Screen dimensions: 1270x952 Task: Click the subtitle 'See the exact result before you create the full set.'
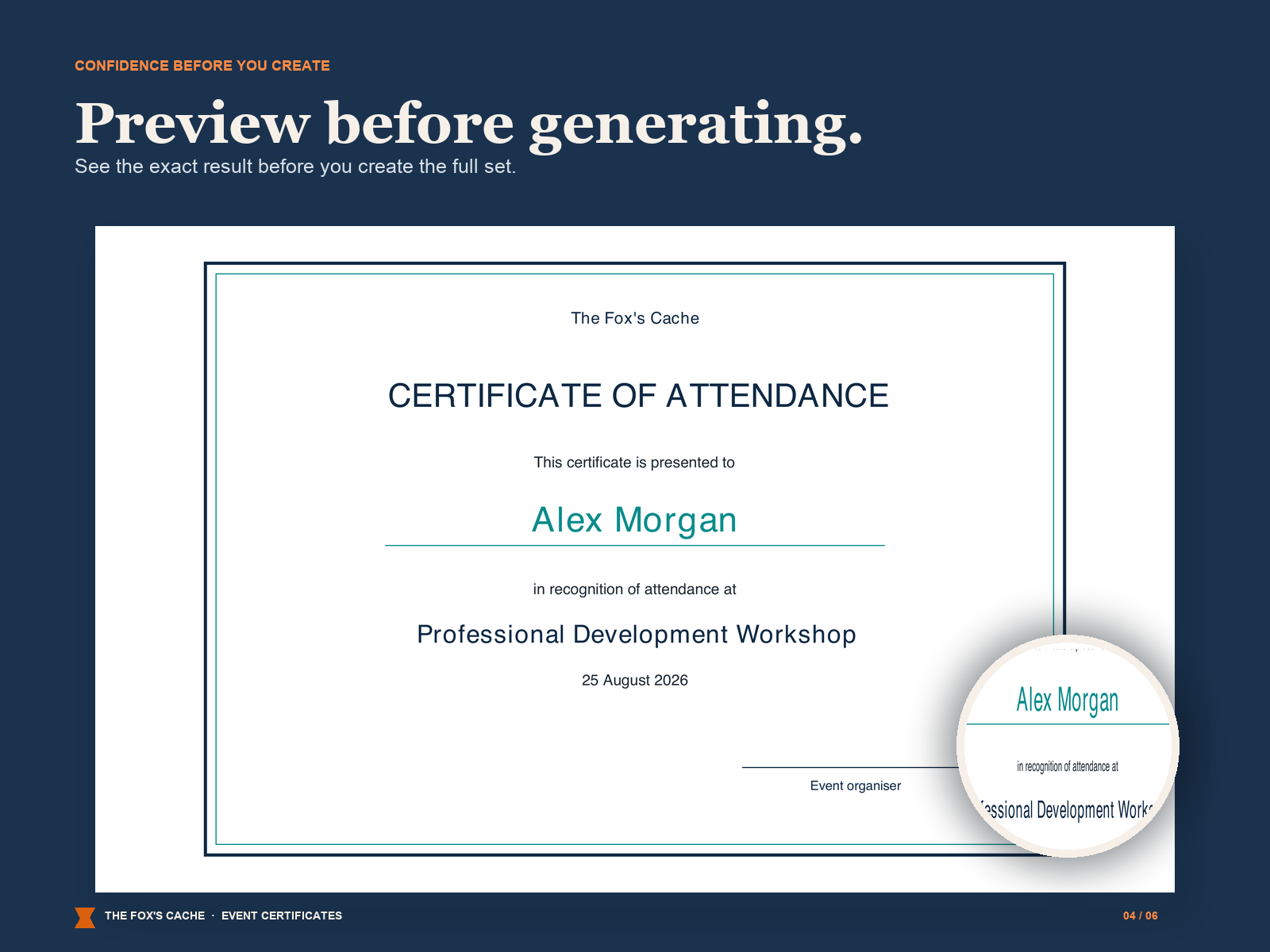[295, 167]
